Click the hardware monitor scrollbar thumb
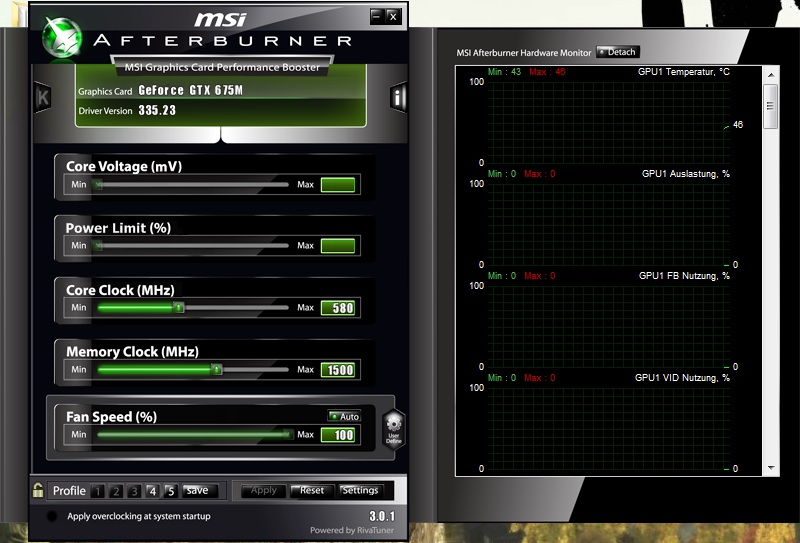The height and width of the screenshot is (543, 800). tap(770, 107)
